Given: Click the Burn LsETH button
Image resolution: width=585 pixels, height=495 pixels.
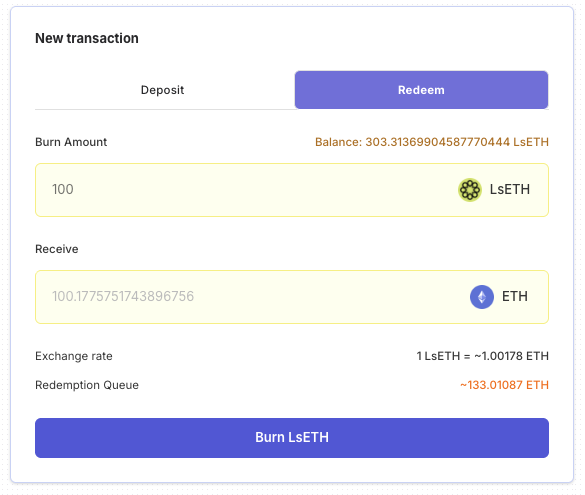Looking at the screenshot, I should tap(292, 438).
